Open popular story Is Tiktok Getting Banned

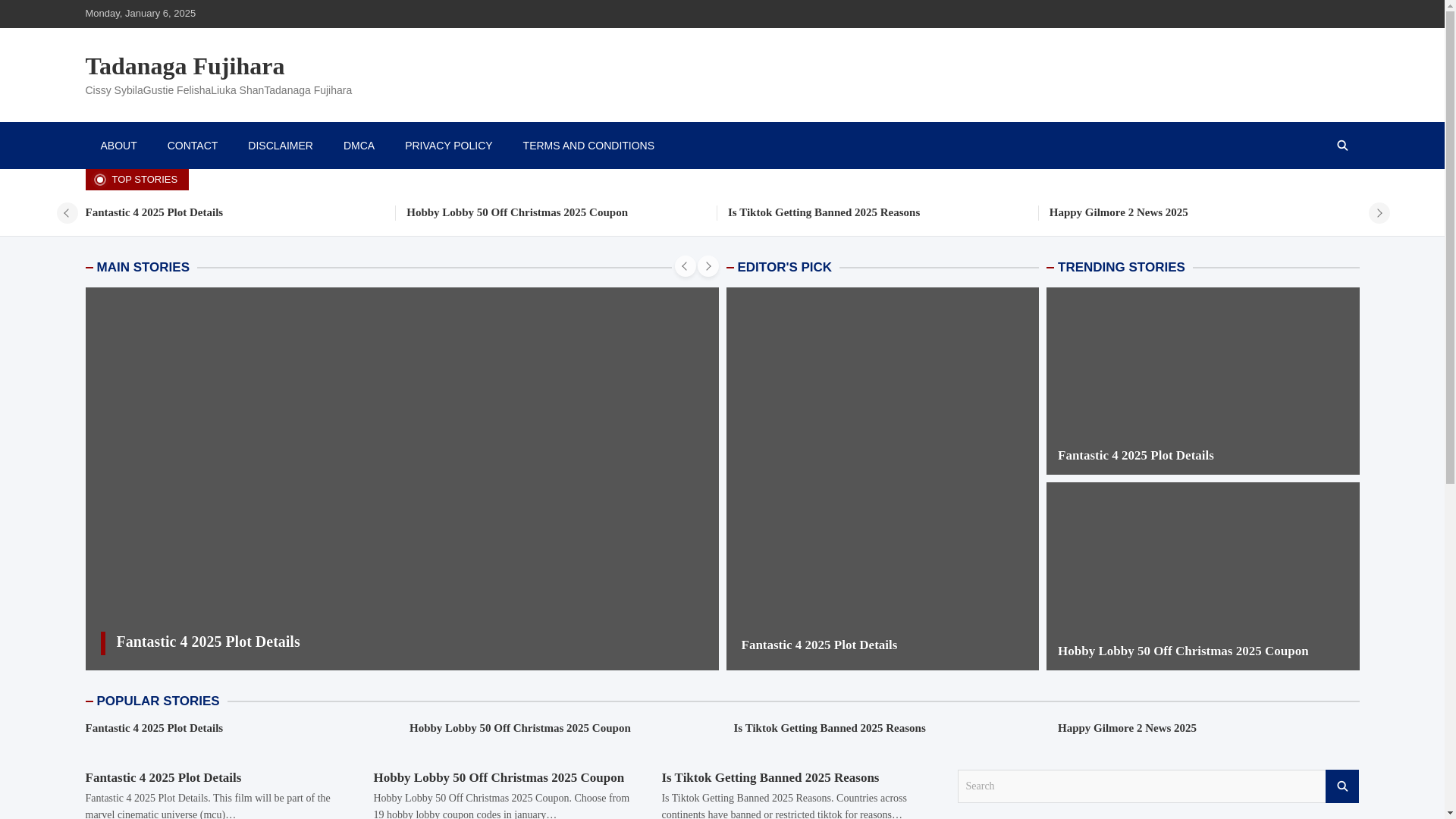830,728
